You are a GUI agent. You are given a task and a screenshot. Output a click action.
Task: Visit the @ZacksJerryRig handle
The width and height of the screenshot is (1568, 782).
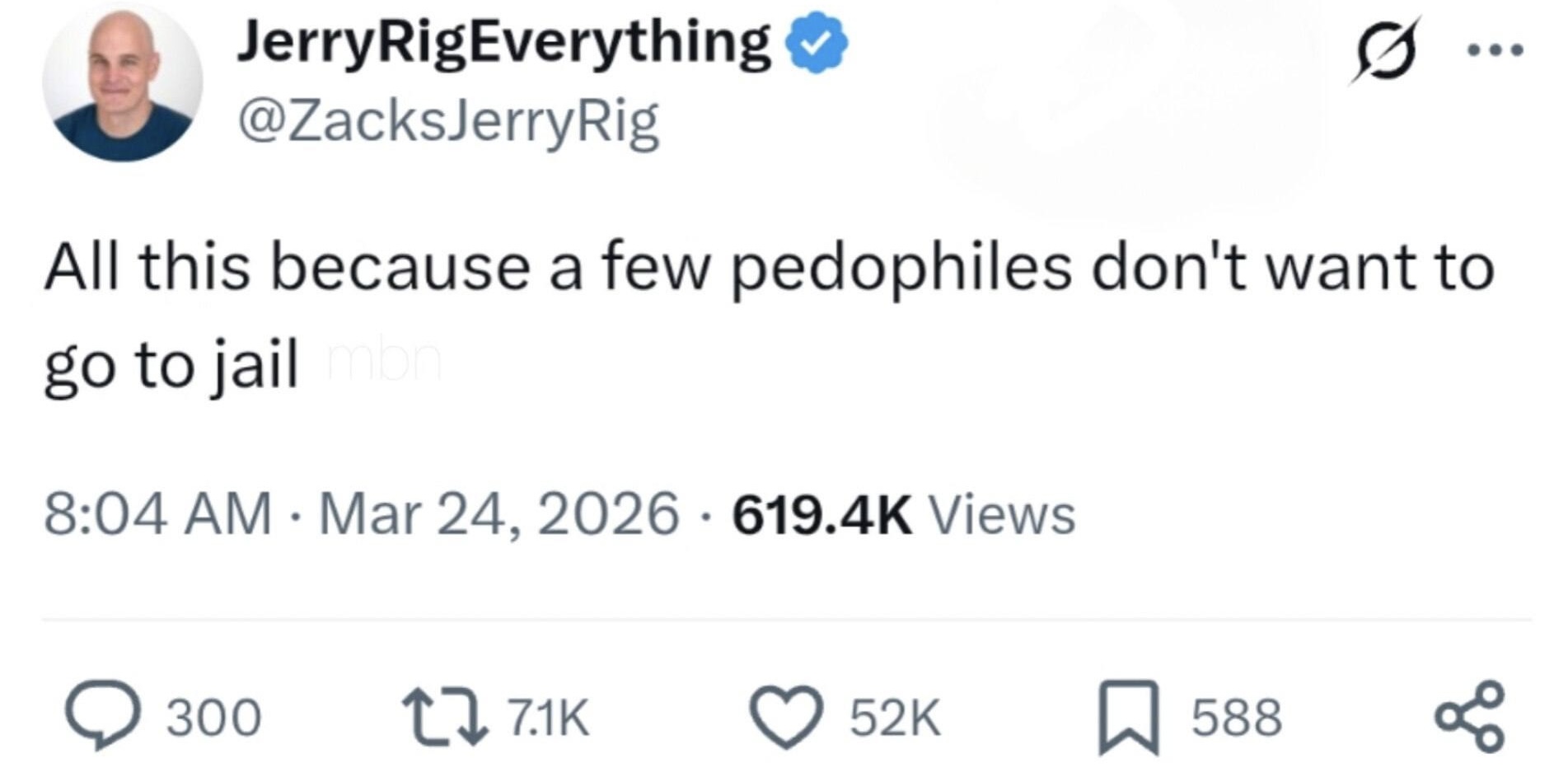tap(449, 122)
